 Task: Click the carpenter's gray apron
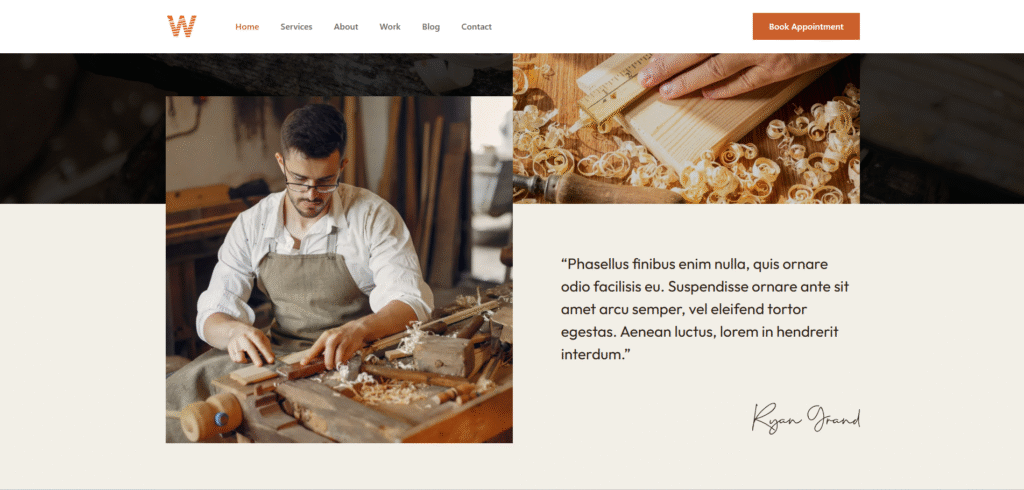(312, 294)
